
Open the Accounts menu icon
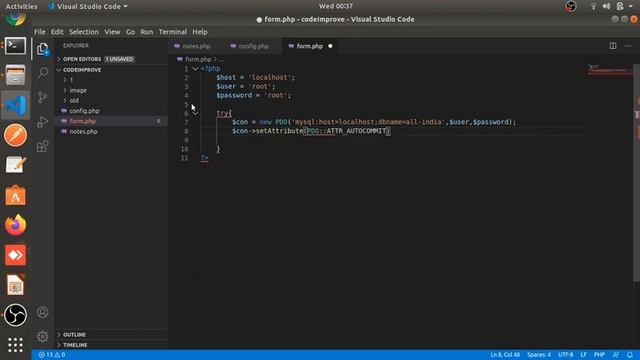coord(42,312)
